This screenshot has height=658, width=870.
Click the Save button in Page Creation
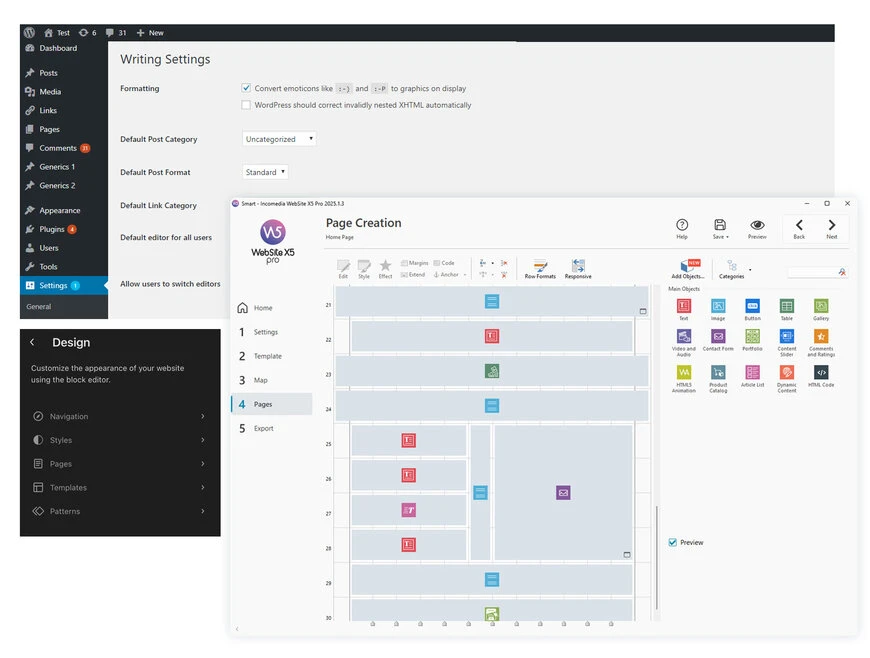pyautogui.click(x=720, y=227)
